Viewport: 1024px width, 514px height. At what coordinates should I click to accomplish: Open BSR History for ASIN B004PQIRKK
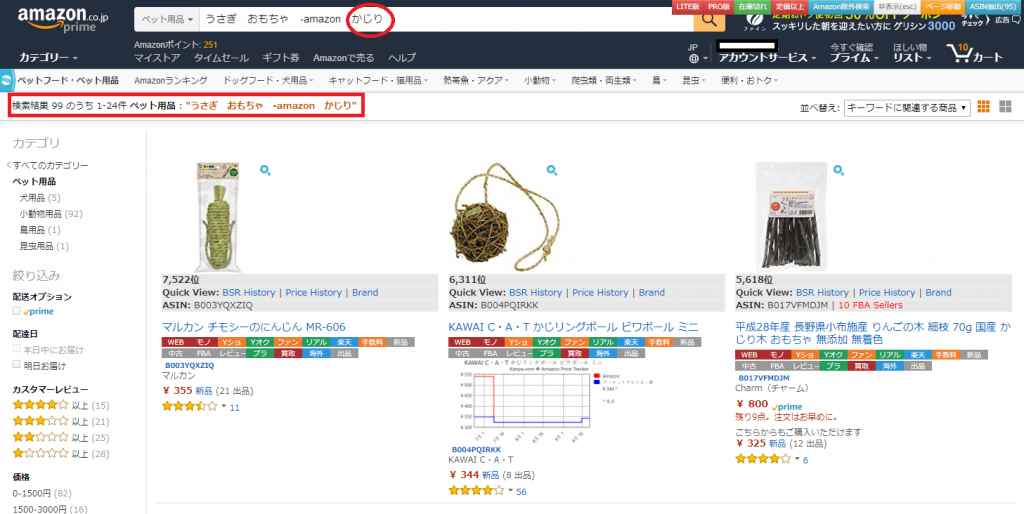536,293
